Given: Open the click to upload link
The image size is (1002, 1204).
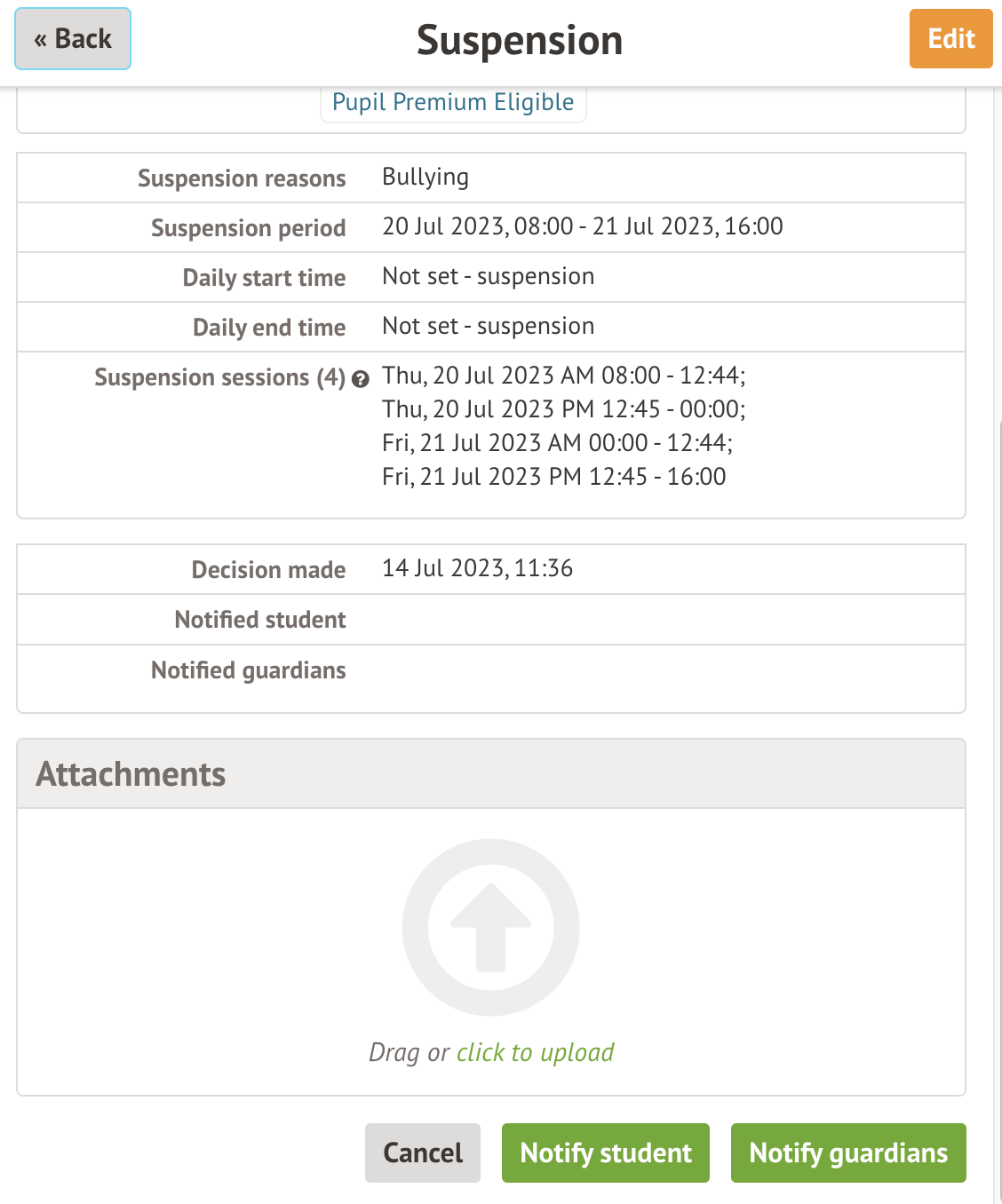Looking at the screenshot, I should pos(535,1052).
